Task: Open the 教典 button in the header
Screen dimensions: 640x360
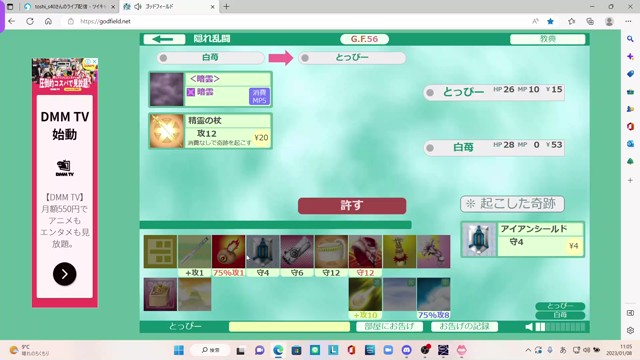Action: pos(547,39)
